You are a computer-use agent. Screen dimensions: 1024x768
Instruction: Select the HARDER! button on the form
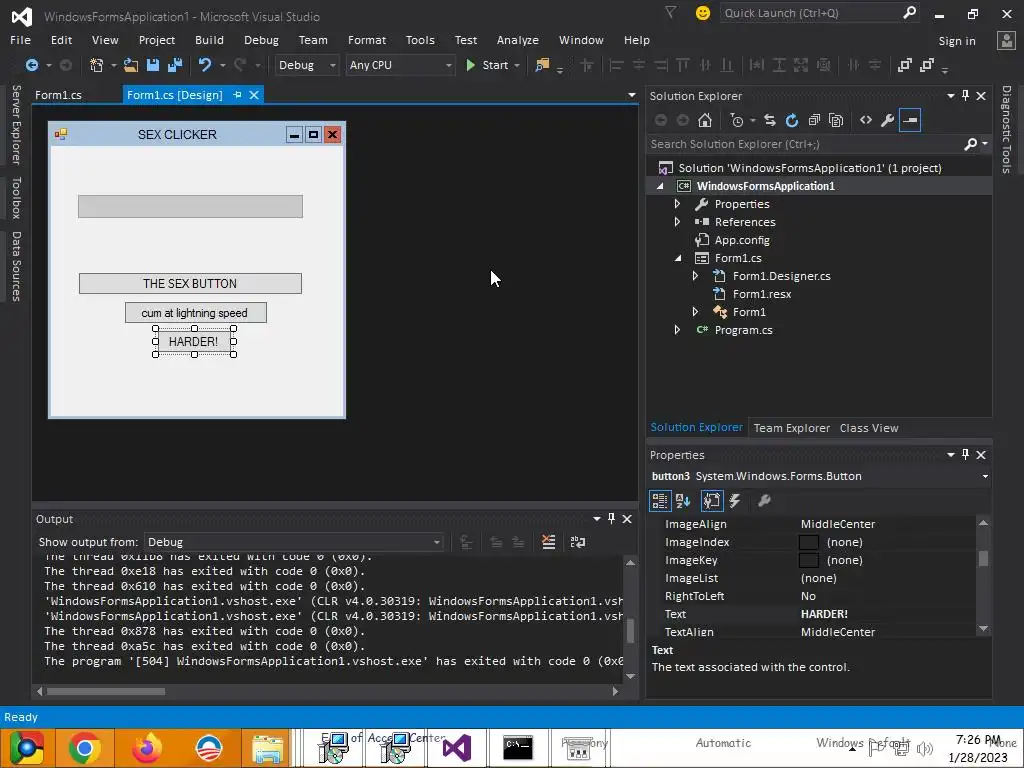tap(194, 342)
